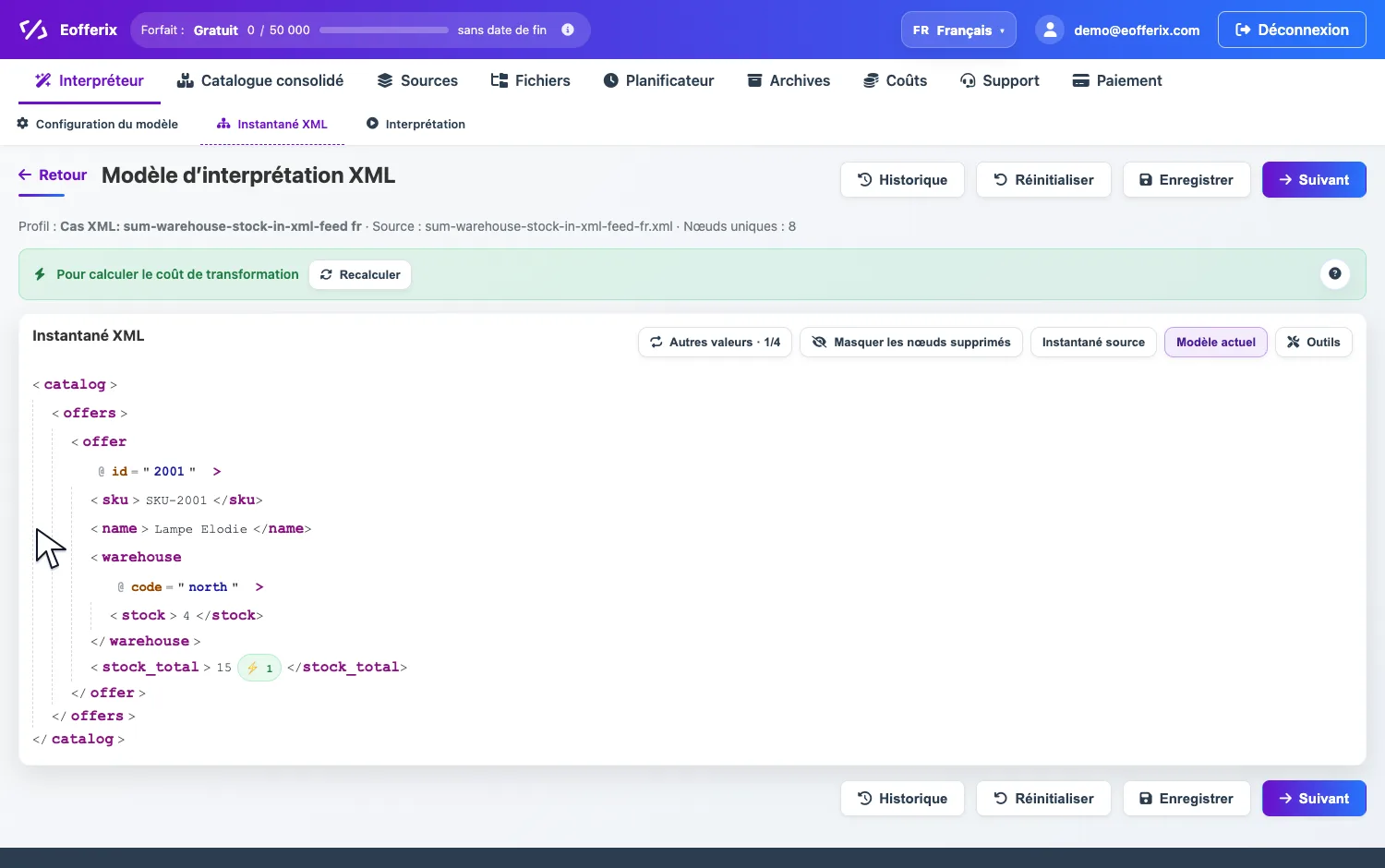1385x868 pixels.
Task: Click the top Enregistrer button
Action: click(1186, 180)
